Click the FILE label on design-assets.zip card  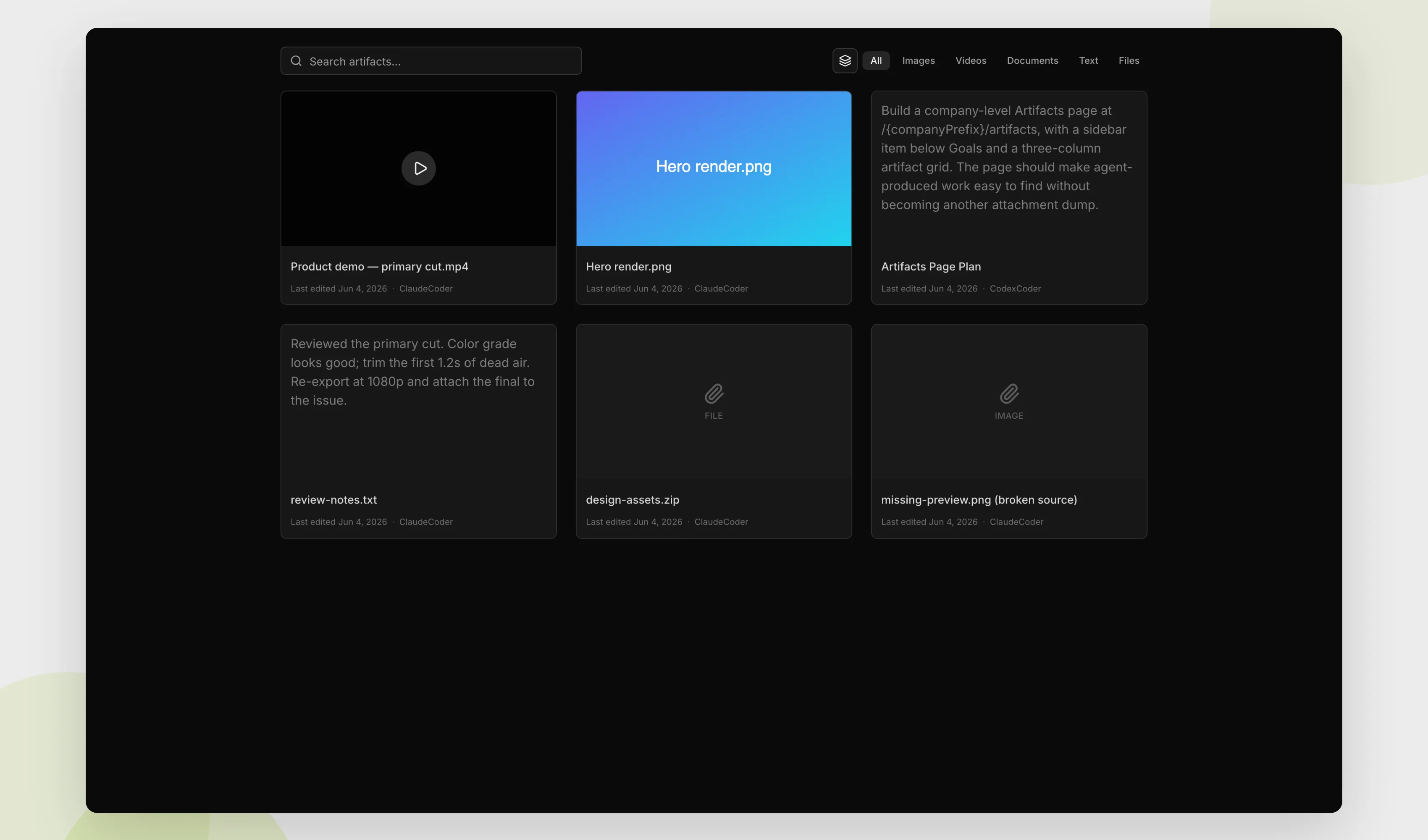tap(714, 416)
